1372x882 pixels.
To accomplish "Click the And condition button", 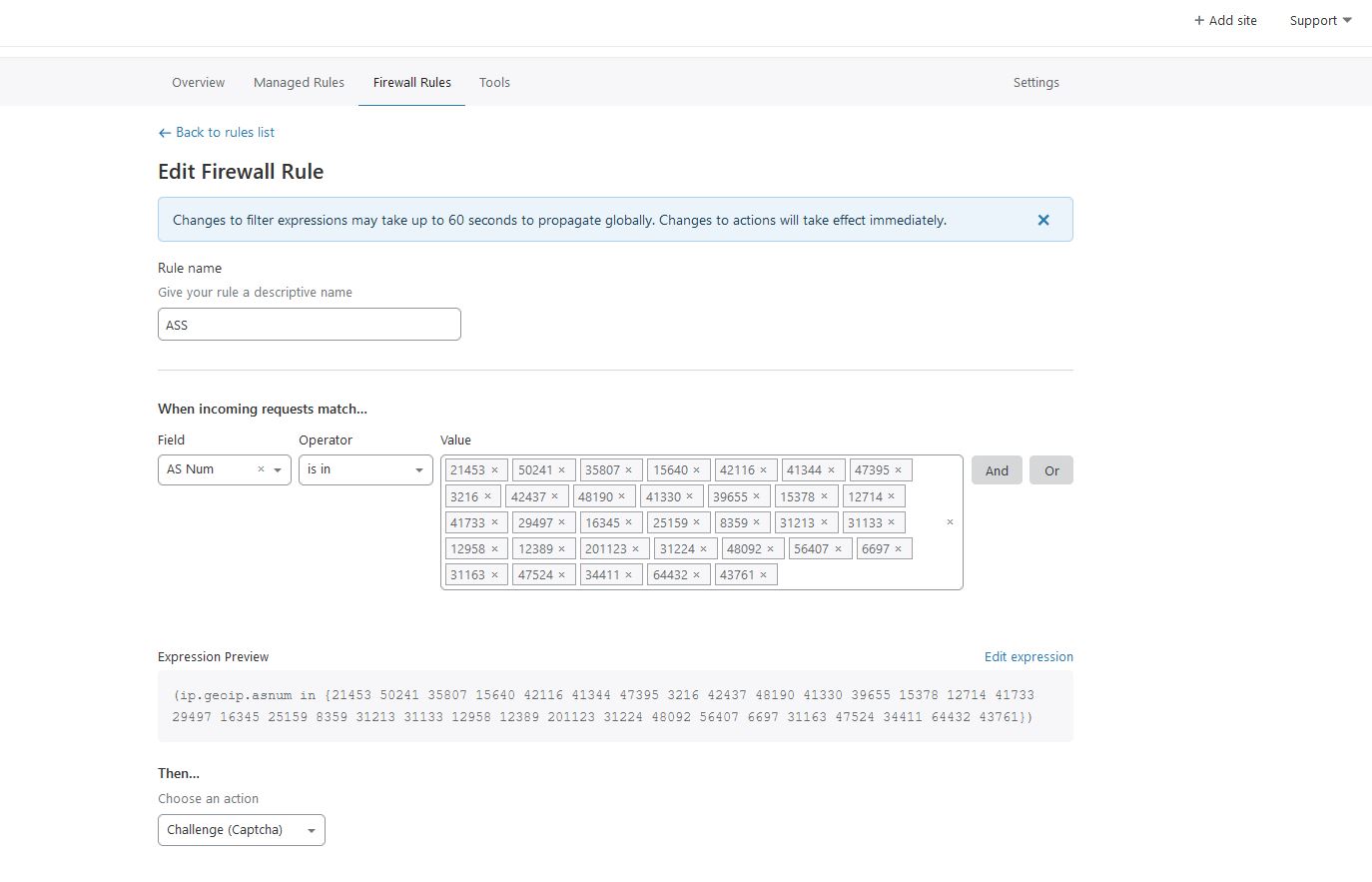I will (997, 470).
